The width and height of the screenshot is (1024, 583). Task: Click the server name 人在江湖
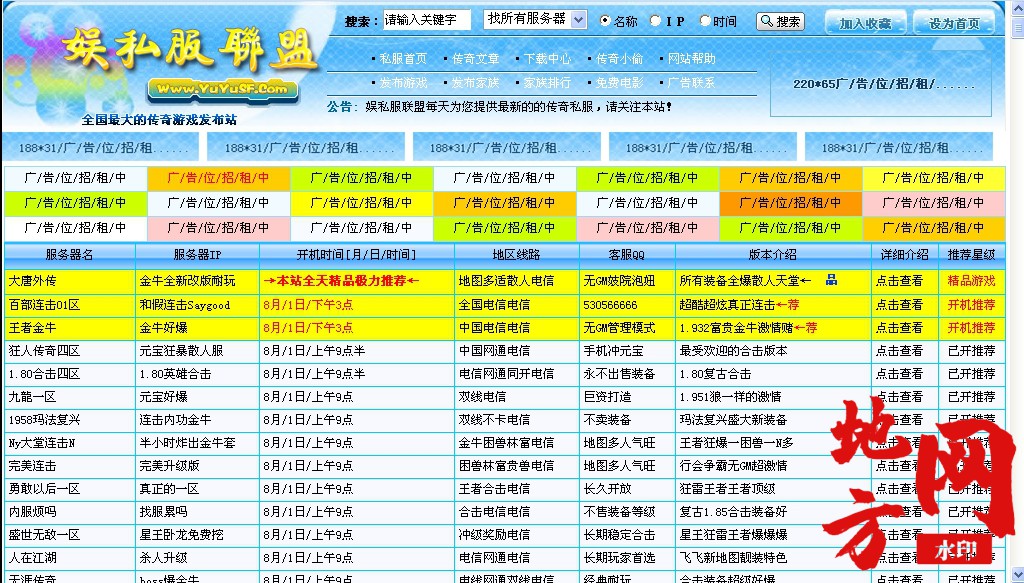[x=33, y=558]
